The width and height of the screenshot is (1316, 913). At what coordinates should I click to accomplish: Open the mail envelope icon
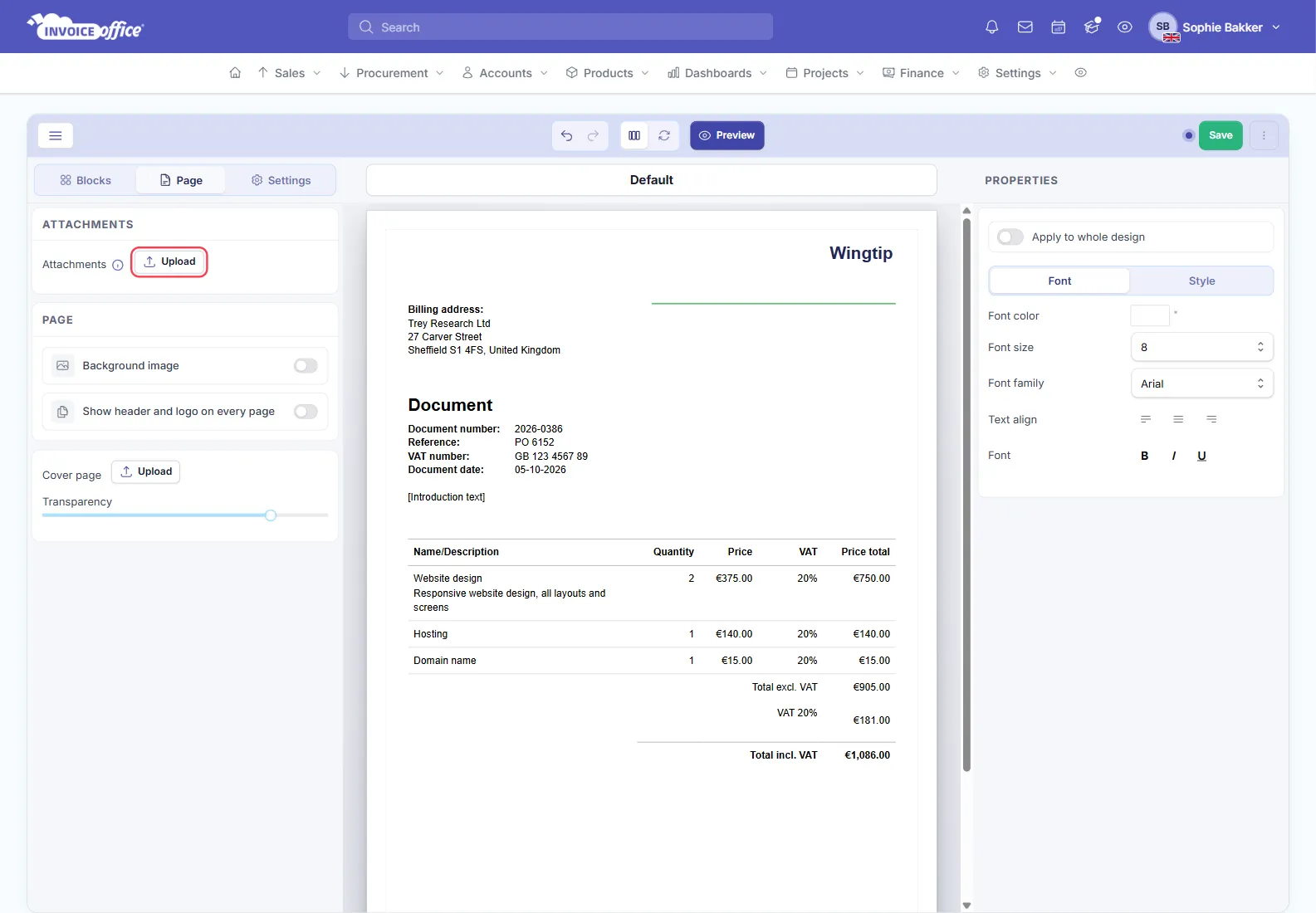coord(1025,27)
